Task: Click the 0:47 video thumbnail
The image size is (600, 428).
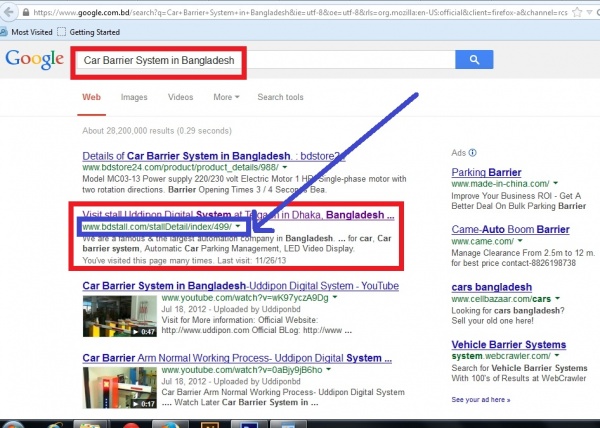Action: tap(120, 316)
